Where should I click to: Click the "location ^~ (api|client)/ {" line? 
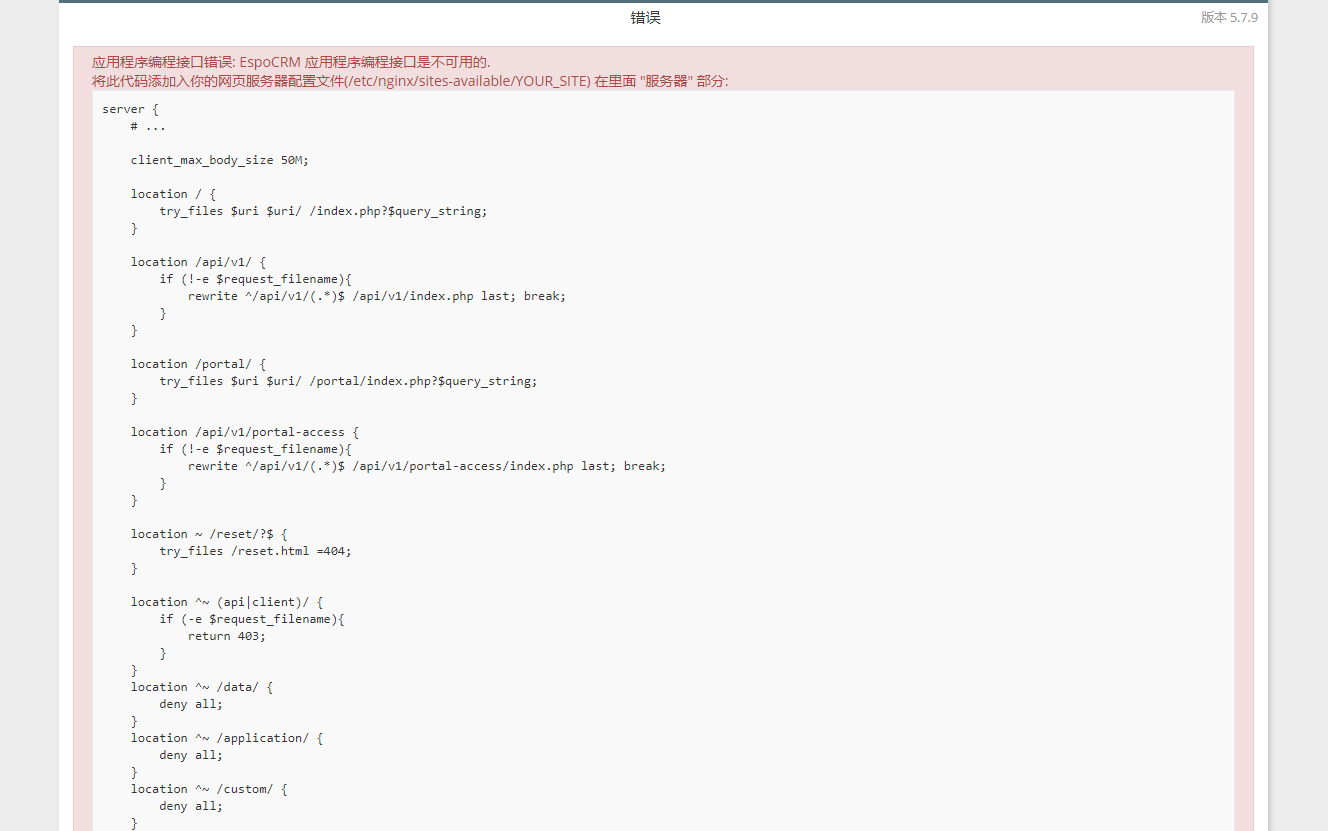click(x=227, y=602)
